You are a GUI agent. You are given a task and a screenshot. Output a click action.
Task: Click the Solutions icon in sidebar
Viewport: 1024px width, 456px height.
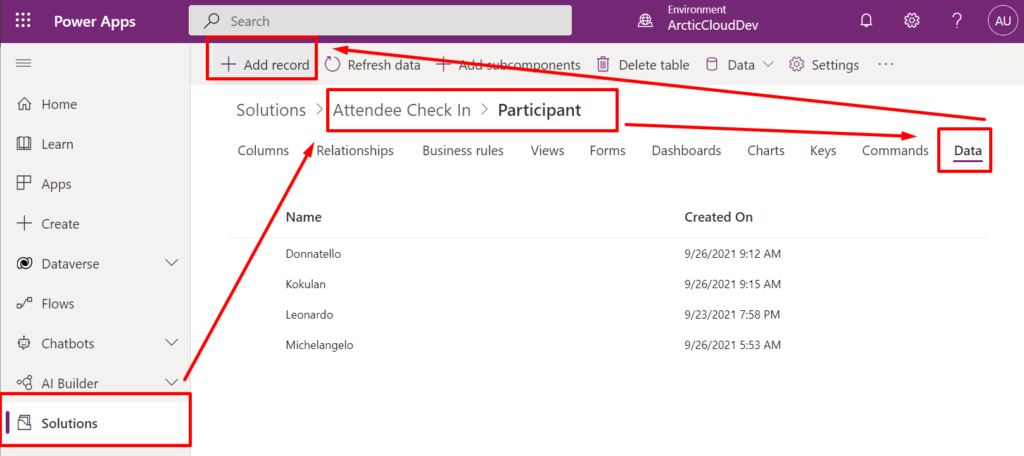click(x=24, y=423)
